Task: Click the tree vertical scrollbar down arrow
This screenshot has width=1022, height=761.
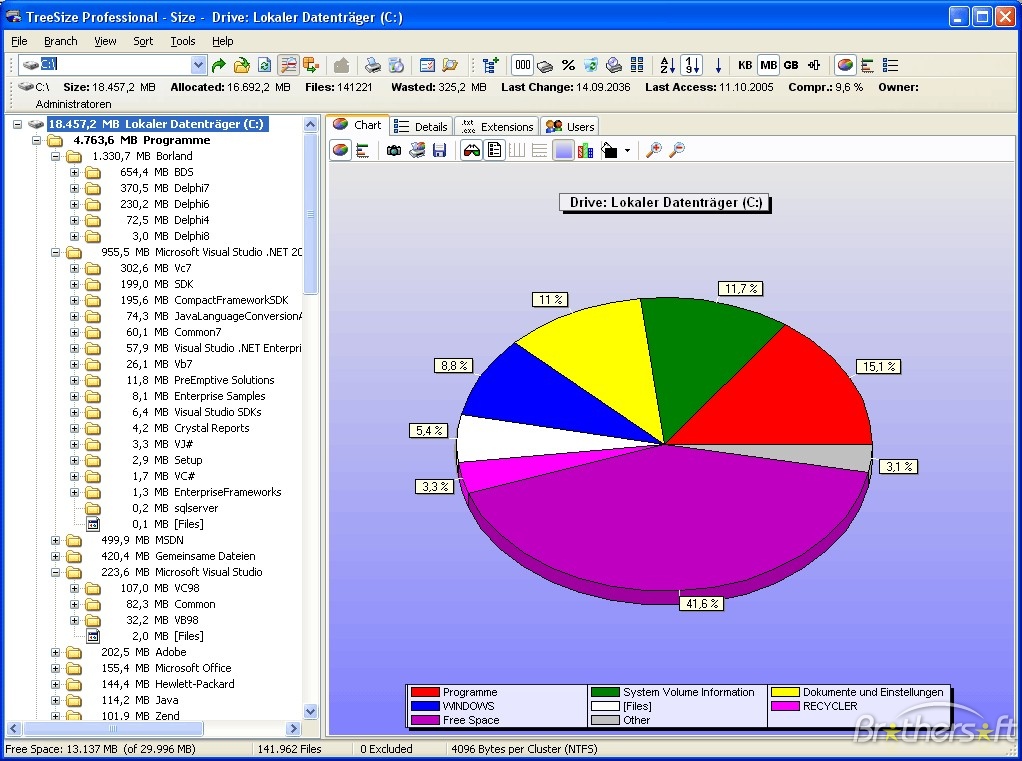Action: tap(311, 711)
